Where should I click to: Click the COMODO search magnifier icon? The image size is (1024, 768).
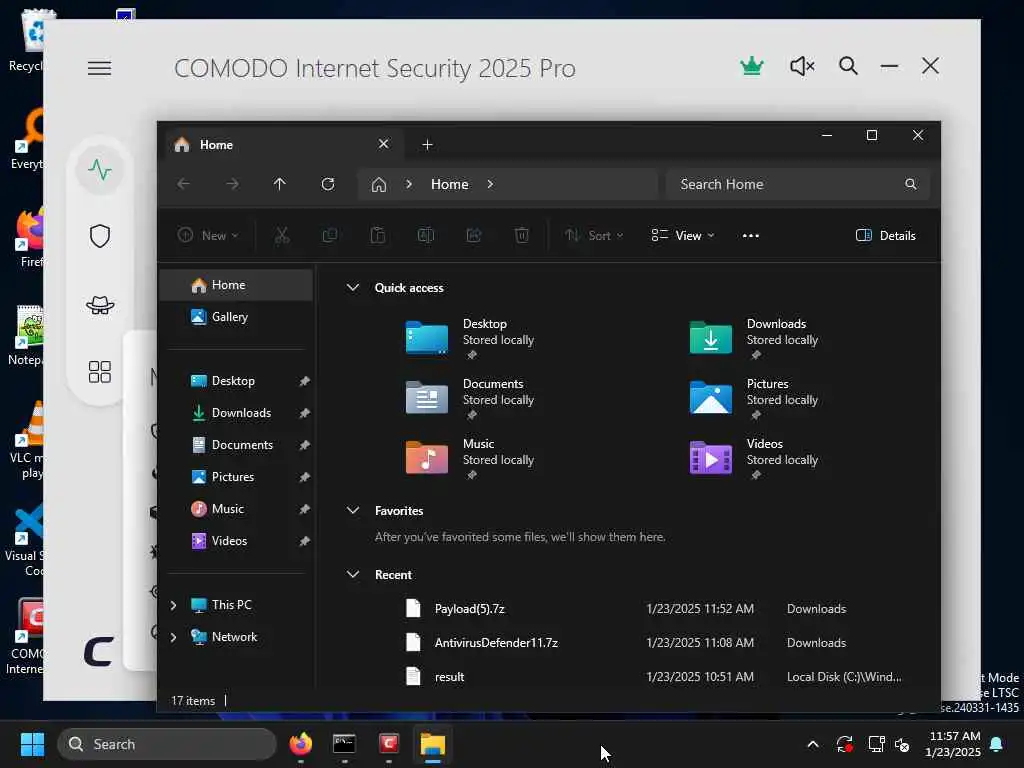[848, 66]
